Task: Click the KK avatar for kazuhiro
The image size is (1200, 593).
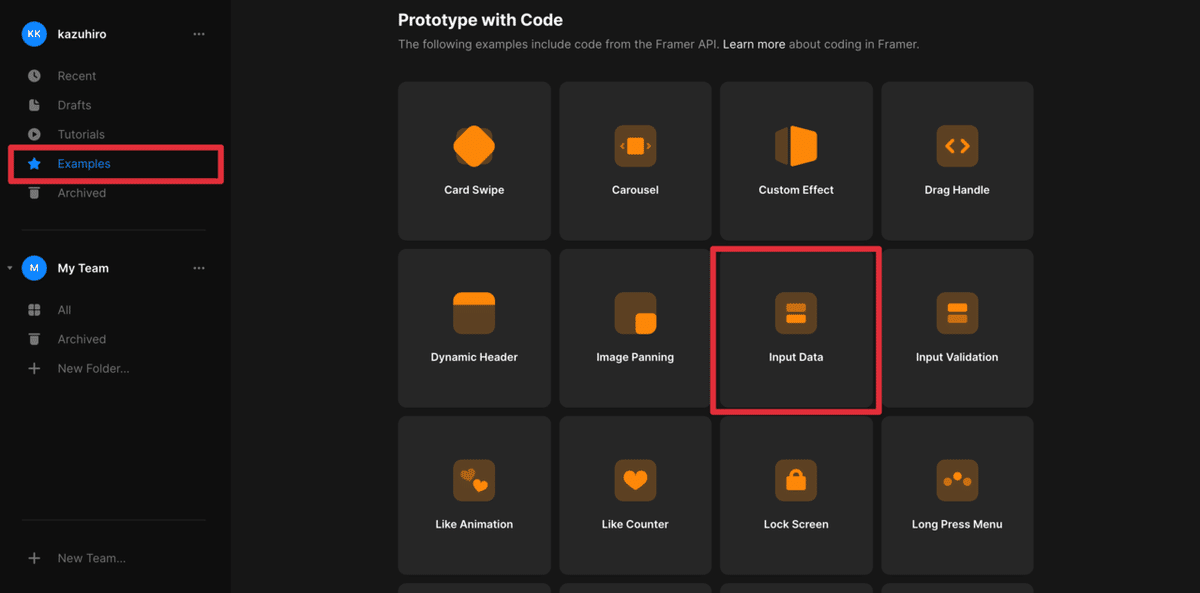Action: 34,34
